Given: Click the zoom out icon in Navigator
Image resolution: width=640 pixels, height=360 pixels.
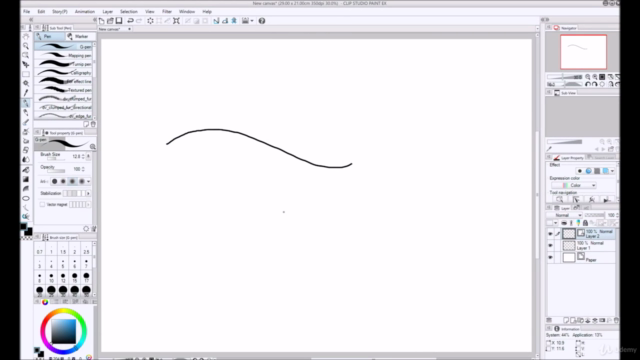Looking at the screenshot, I should 588,77.
